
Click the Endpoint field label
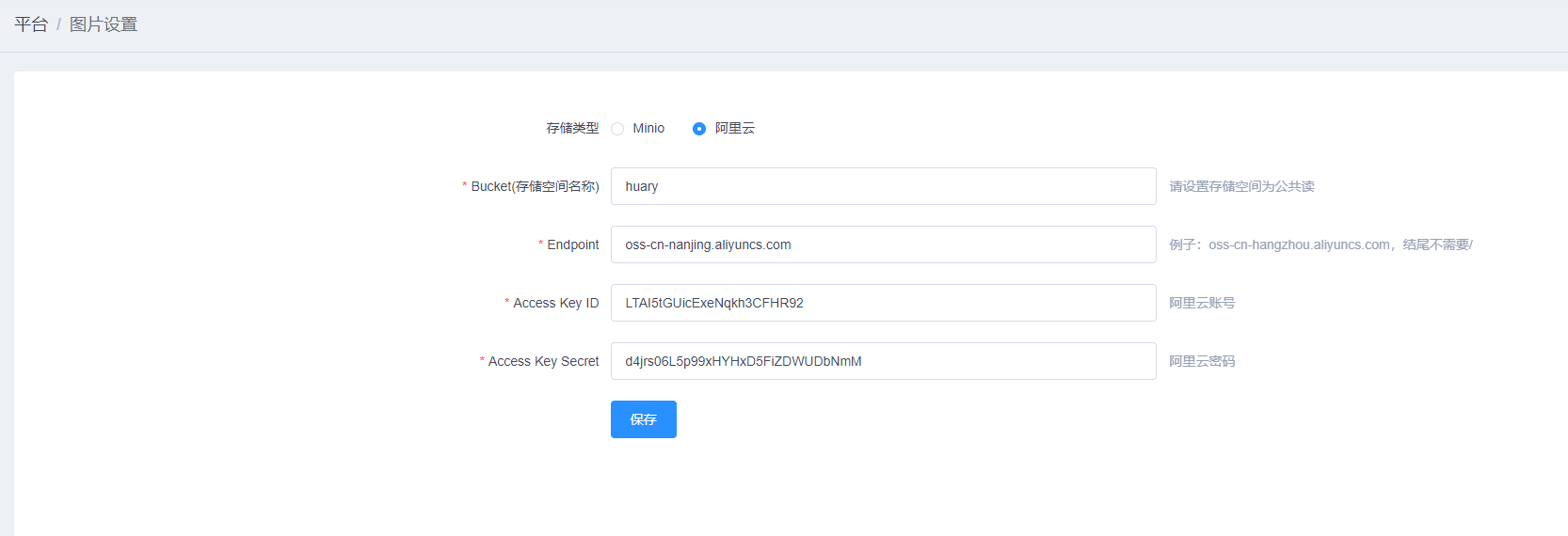click(x=572, y=244)
